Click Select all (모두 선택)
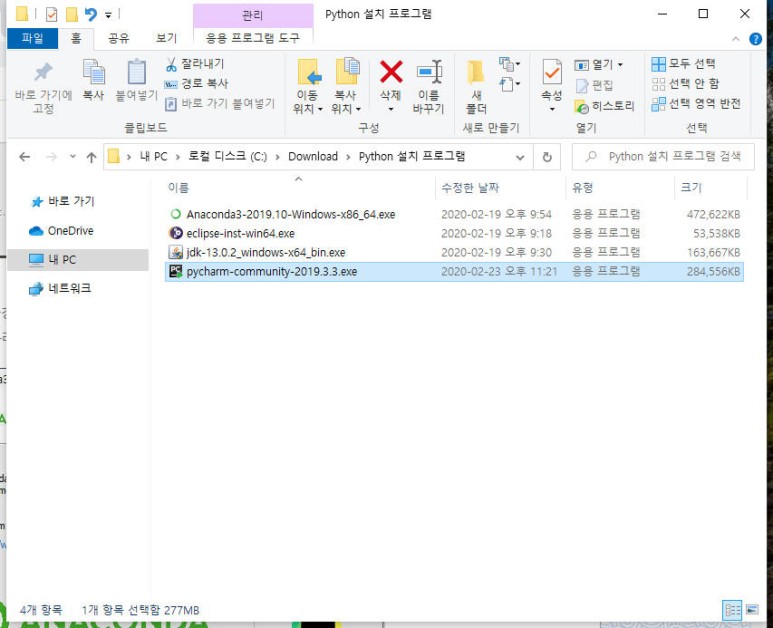773x628 pixels. (683, 64)
